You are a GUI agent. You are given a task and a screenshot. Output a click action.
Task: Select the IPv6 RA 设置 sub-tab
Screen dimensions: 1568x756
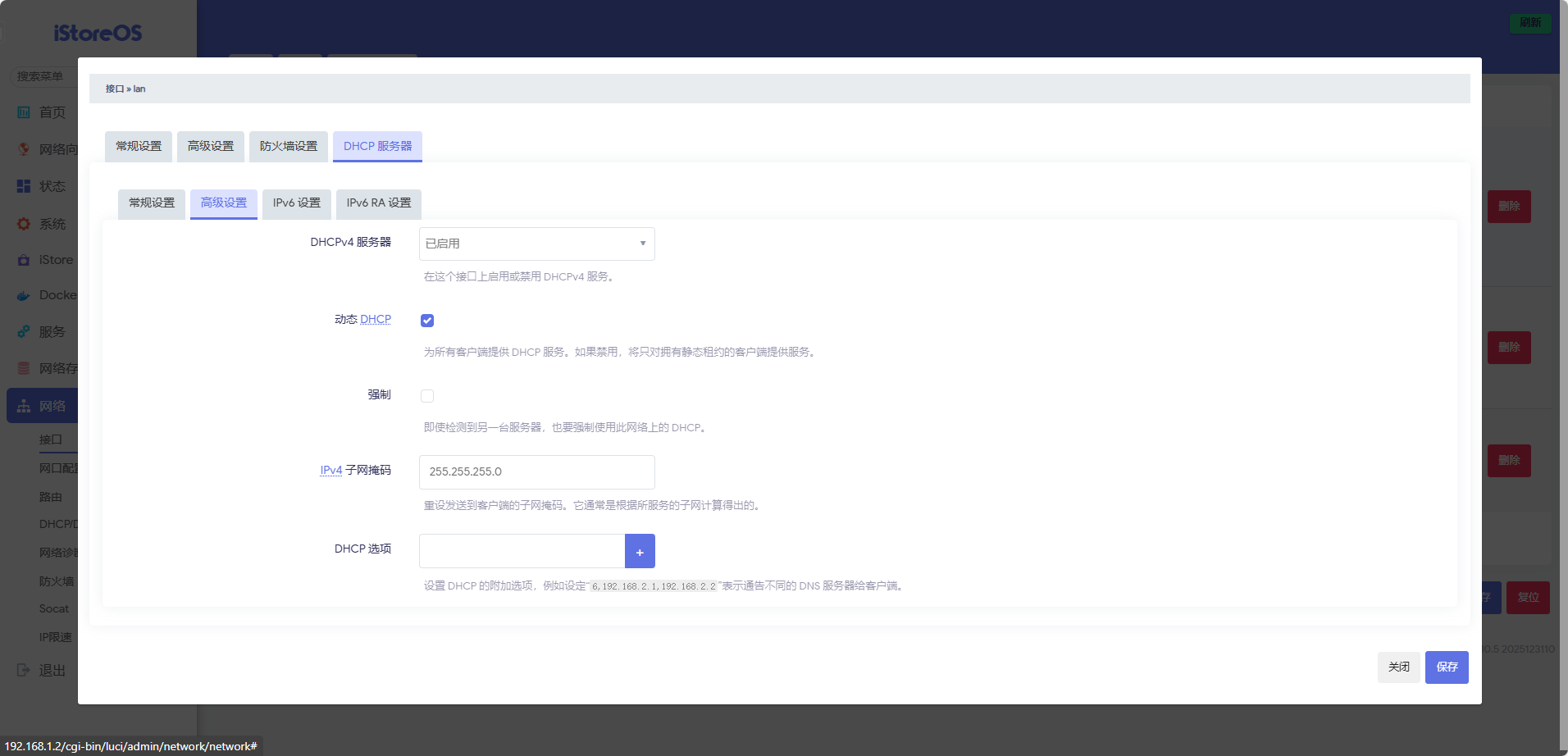coord(378,203)
